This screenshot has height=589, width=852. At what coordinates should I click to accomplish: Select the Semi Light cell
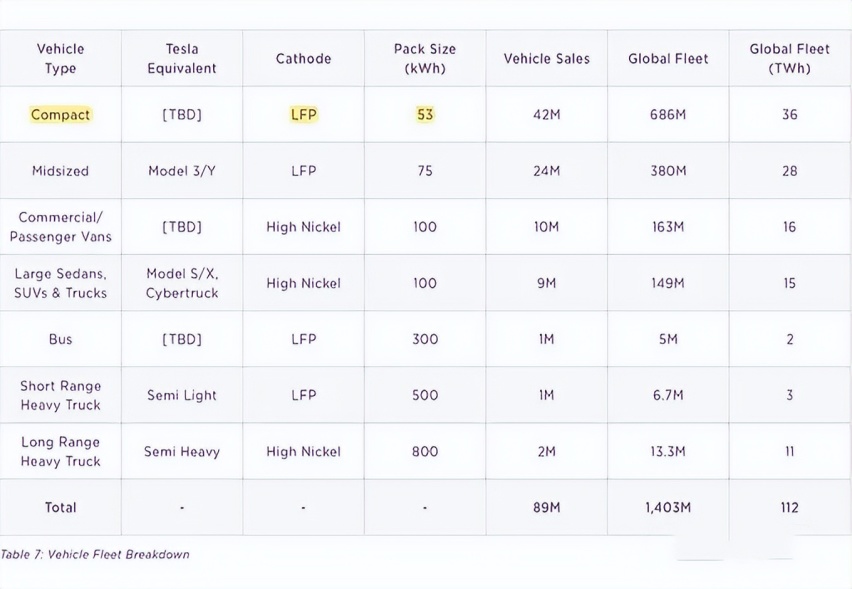tap(181, 396)
